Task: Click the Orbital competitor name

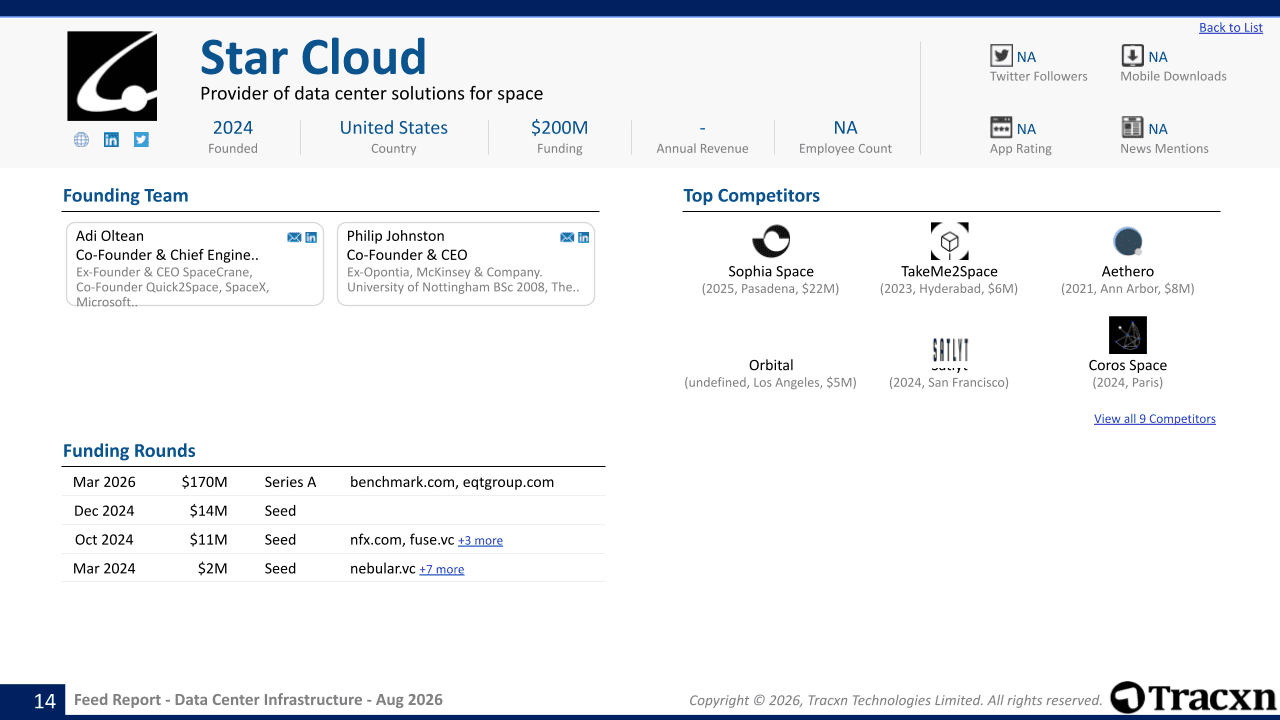Action: click(x=771, y=366)
